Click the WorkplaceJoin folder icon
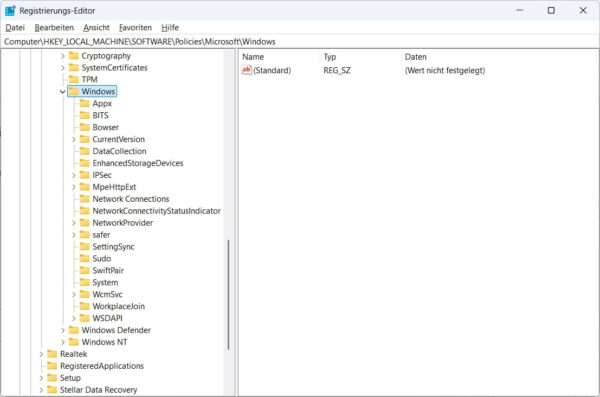This screenshot has height=397, width=600. point(85,306)
